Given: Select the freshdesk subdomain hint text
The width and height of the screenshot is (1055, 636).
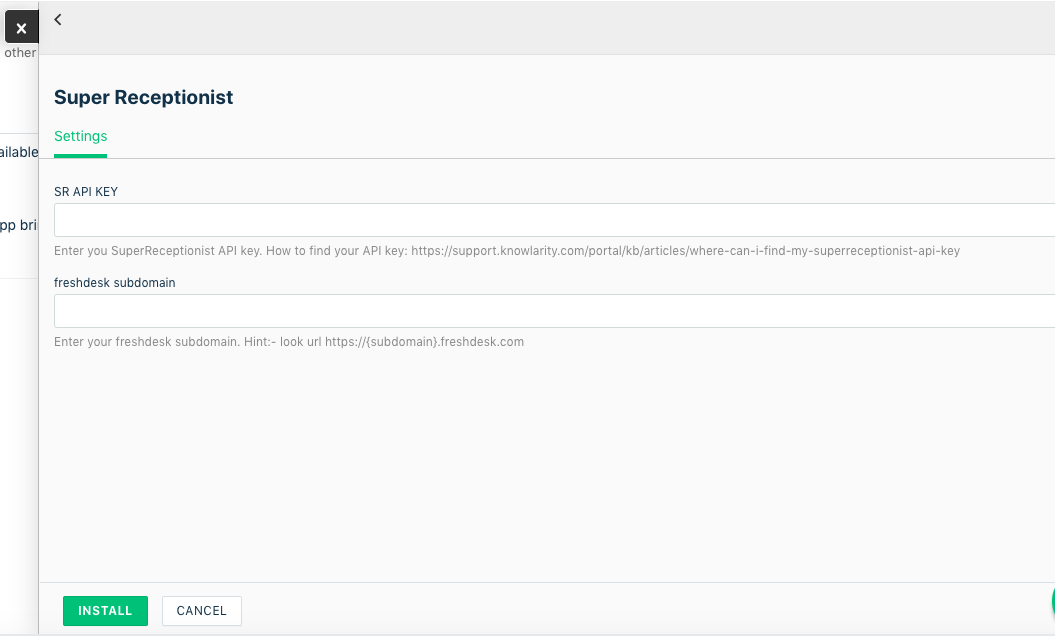Looking at the screenshot, I should click(289, 342).
